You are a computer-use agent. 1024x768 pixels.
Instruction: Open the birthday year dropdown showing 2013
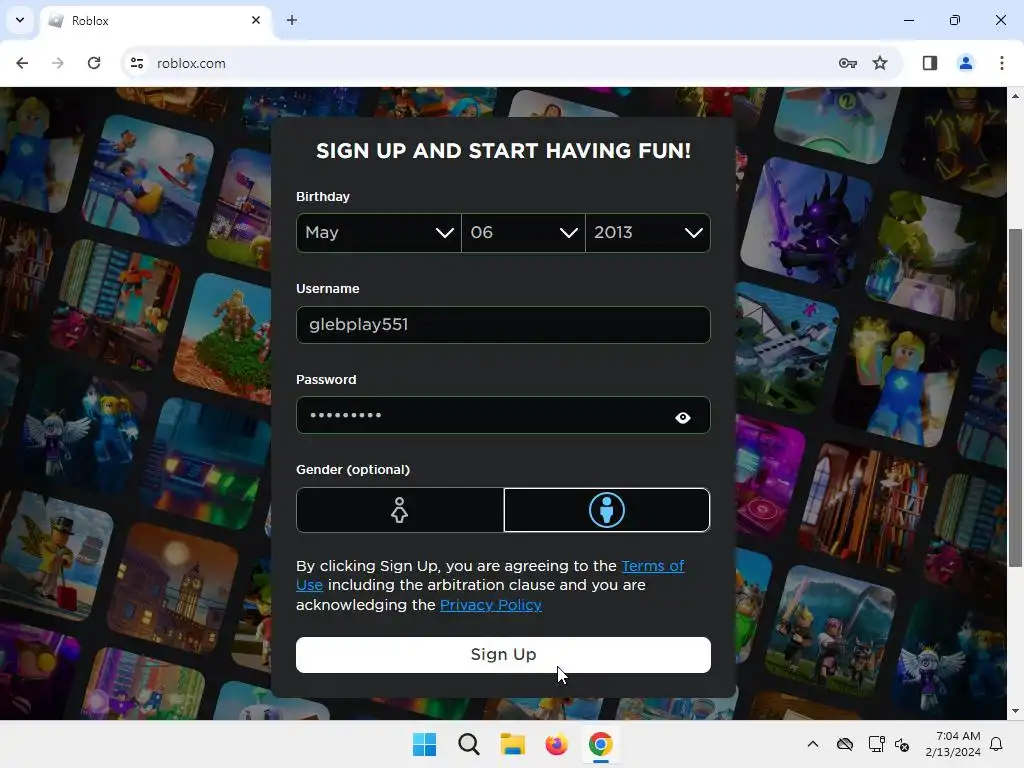point(648,232)
